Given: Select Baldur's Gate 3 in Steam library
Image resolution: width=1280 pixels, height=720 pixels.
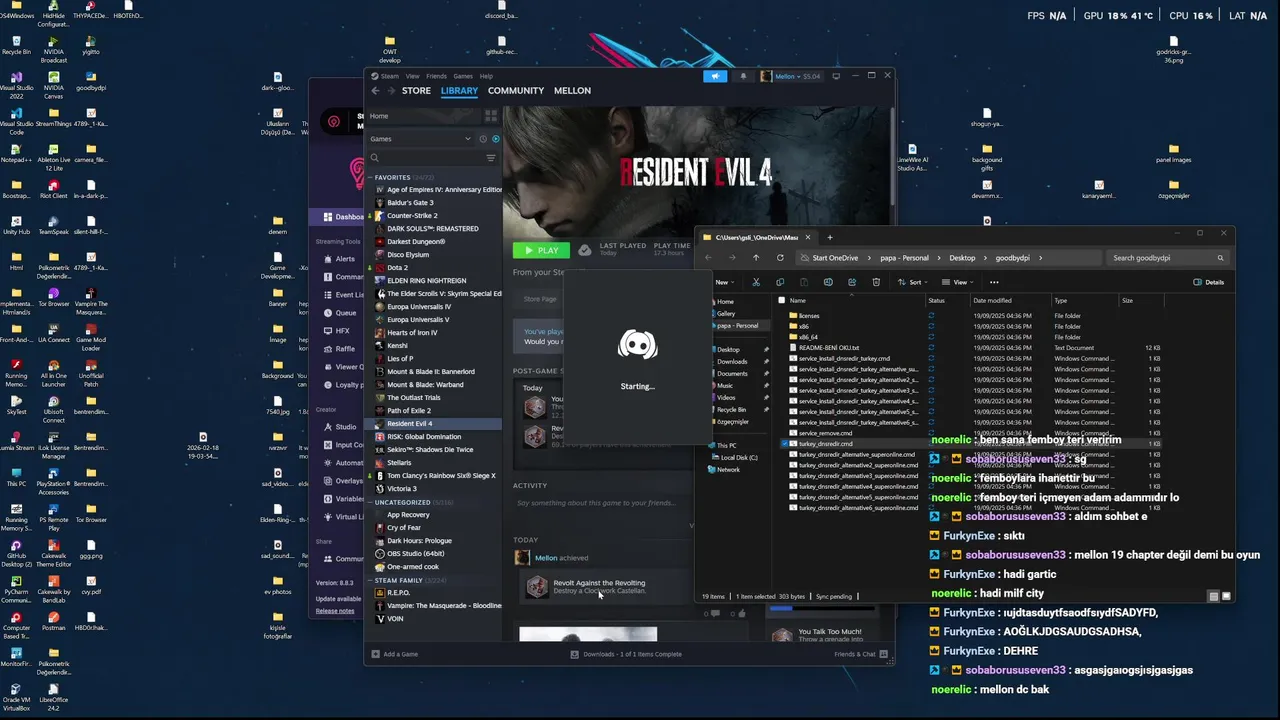Looking at the screenshot, I should pyautogui.click(x=410, y=203).
